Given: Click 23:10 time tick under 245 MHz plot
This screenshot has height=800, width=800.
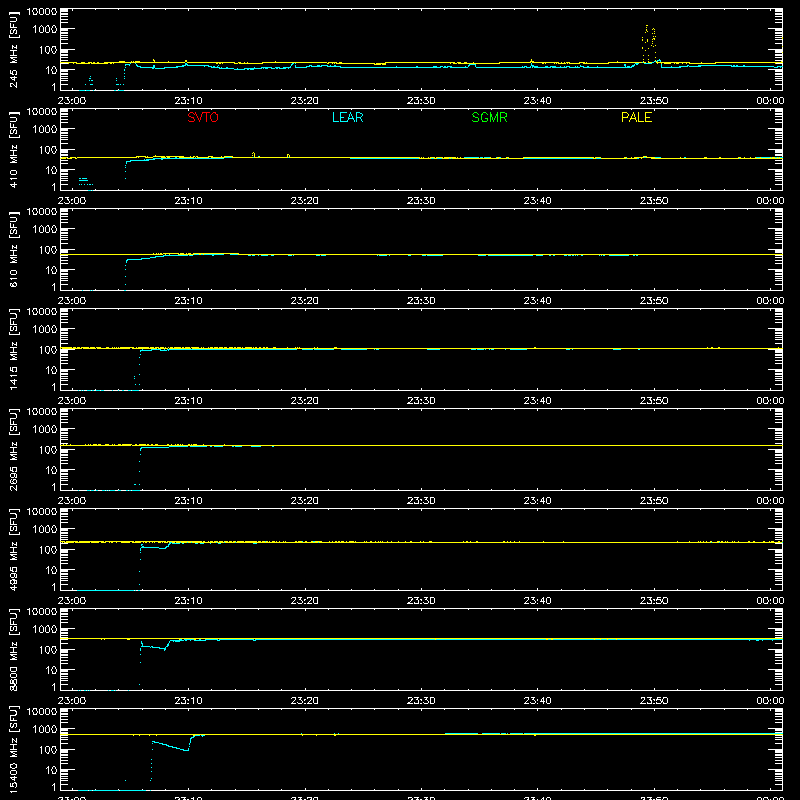Looking at the screenshot, I should coord(188,101).
